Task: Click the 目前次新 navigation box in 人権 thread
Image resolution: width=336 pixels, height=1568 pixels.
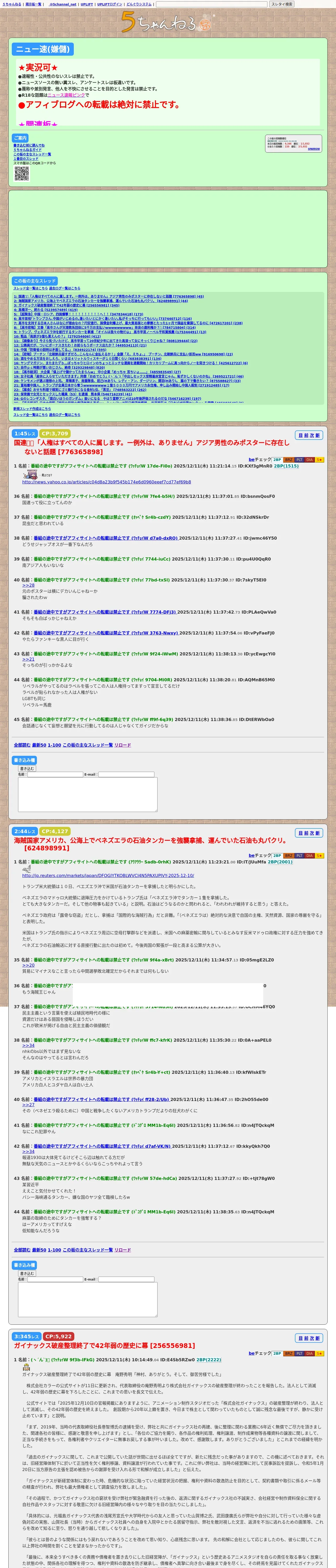Action: 309,435
